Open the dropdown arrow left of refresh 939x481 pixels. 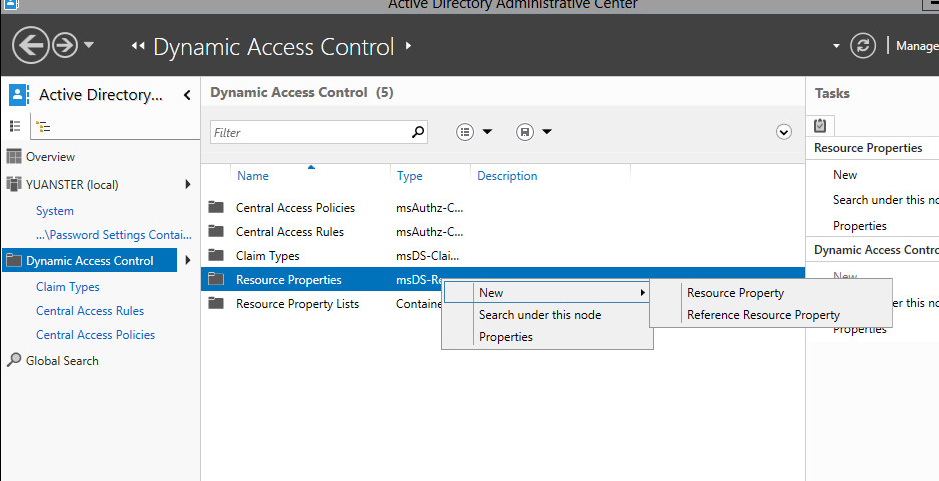tap(836, 46)
